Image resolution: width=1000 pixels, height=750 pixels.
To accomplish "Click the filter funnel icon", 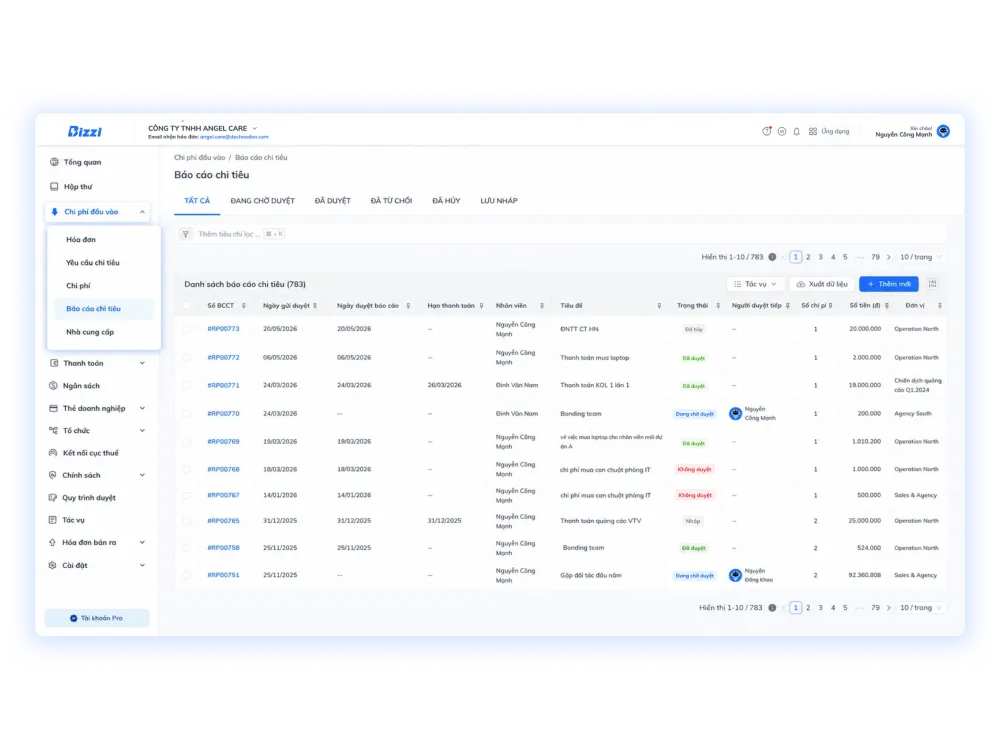I will [186, 234].
